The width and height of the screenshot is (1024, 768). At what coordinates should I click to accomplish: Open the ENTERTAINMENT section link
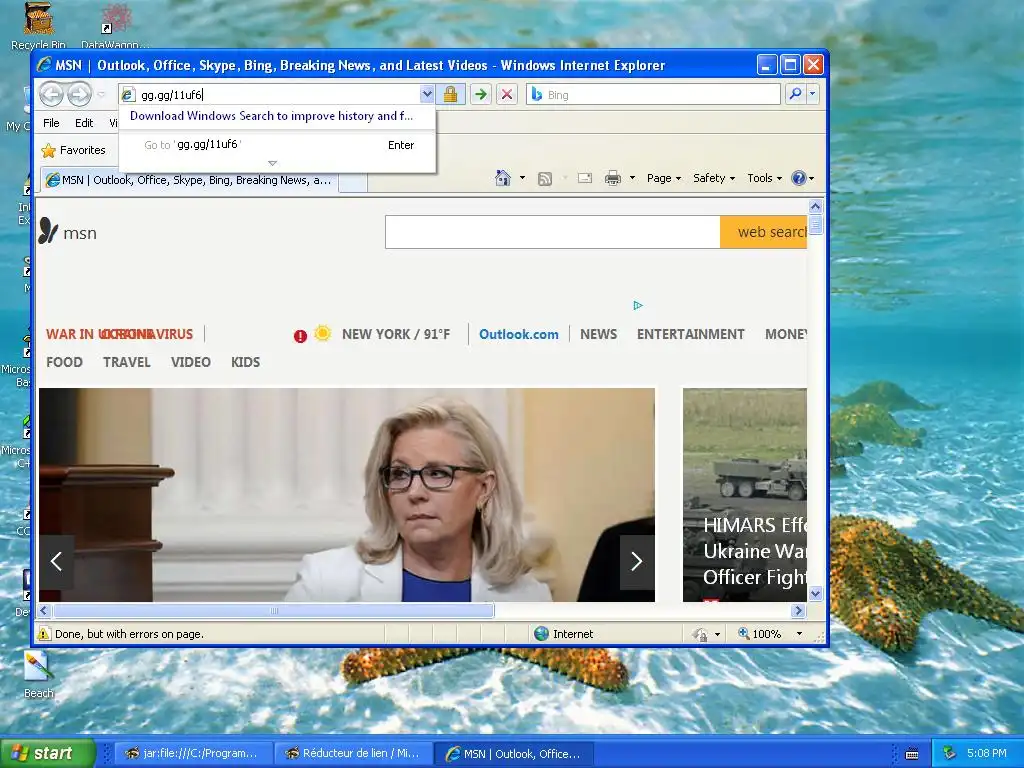pos(690,334)
